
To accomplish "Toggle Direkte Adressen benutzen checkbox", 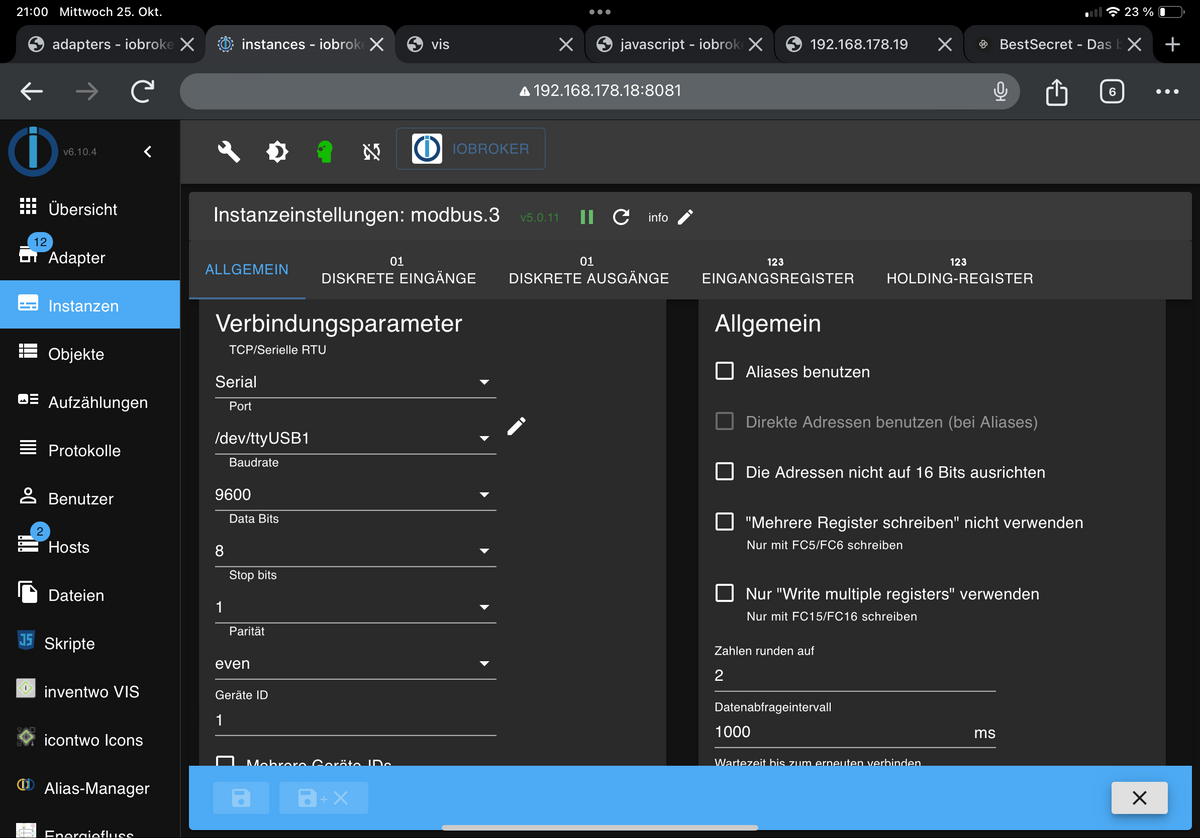I will pos(725,421).
